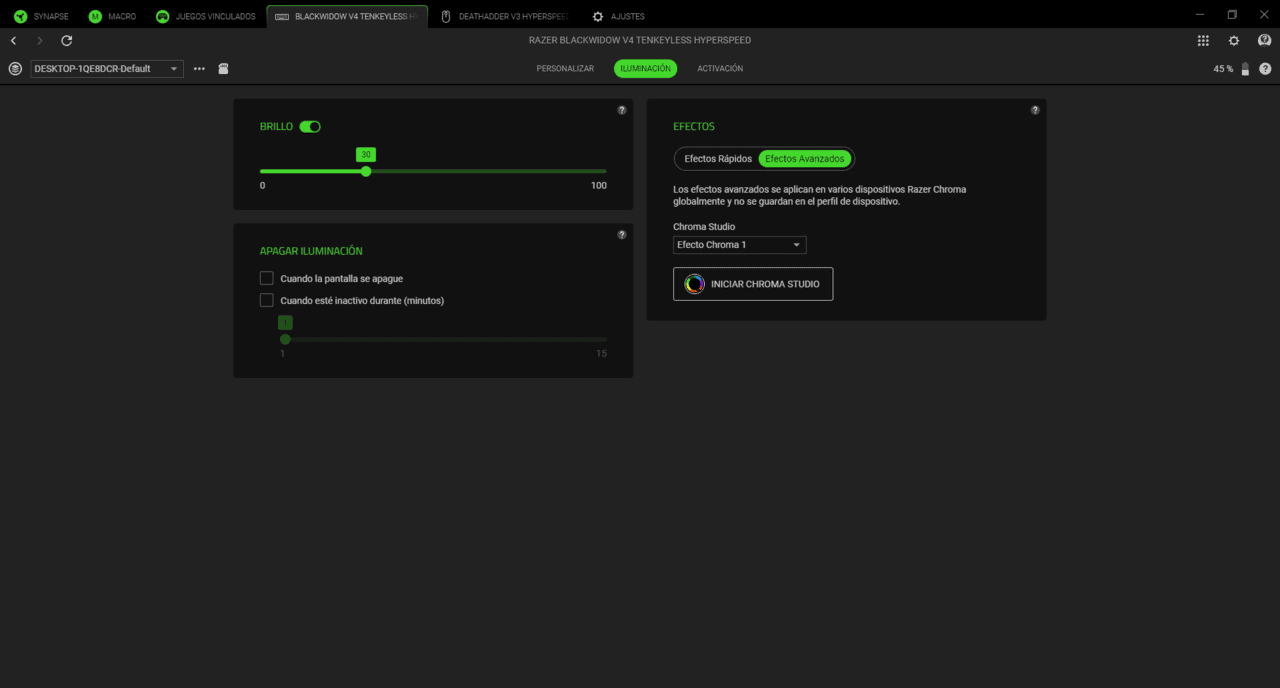This screenshot has height=688, width=1280.
Task: Click the brightness value 30 label
Action: tap(366, 155)
